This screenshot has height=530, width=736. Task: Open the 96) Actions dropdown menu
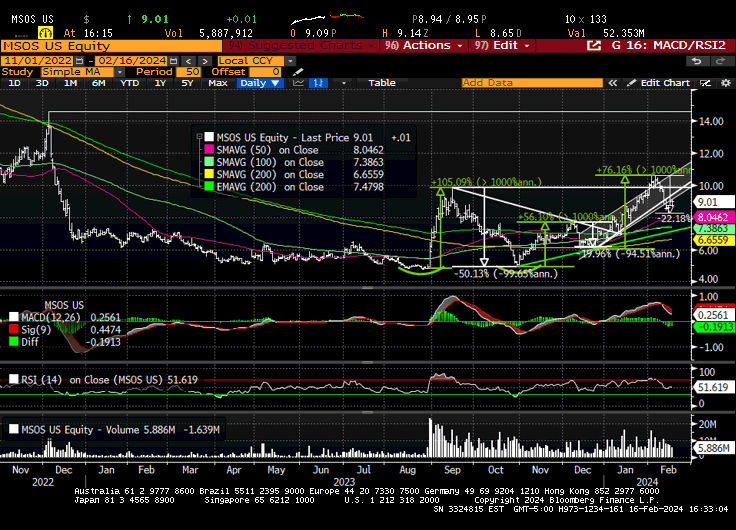coord(424,46)
